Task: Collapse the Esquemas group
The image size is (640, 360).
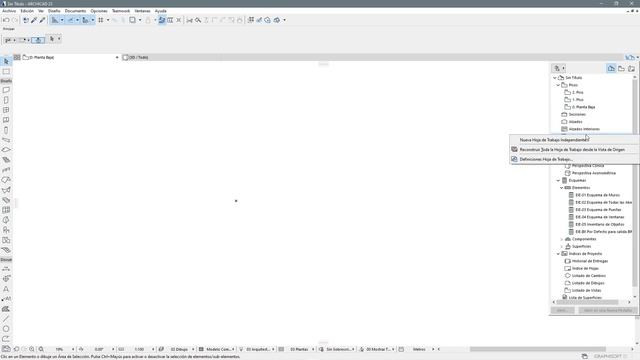Action: coord(558,180)
